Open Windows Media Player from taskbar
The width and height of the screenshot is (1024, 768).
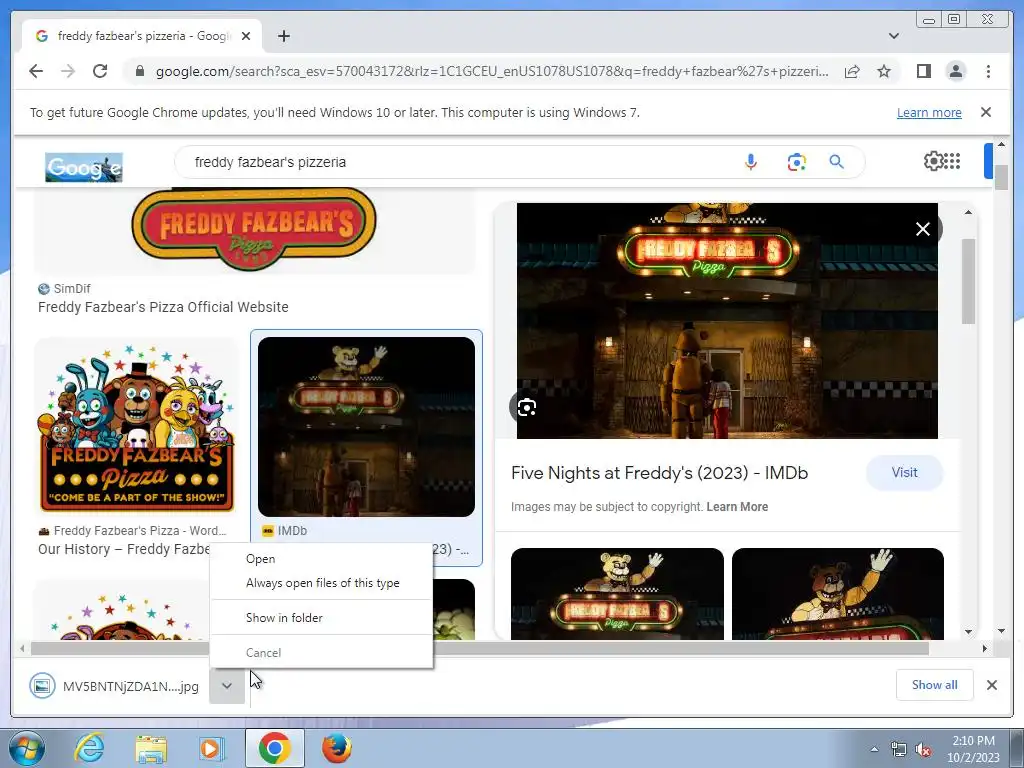(211, 748)
